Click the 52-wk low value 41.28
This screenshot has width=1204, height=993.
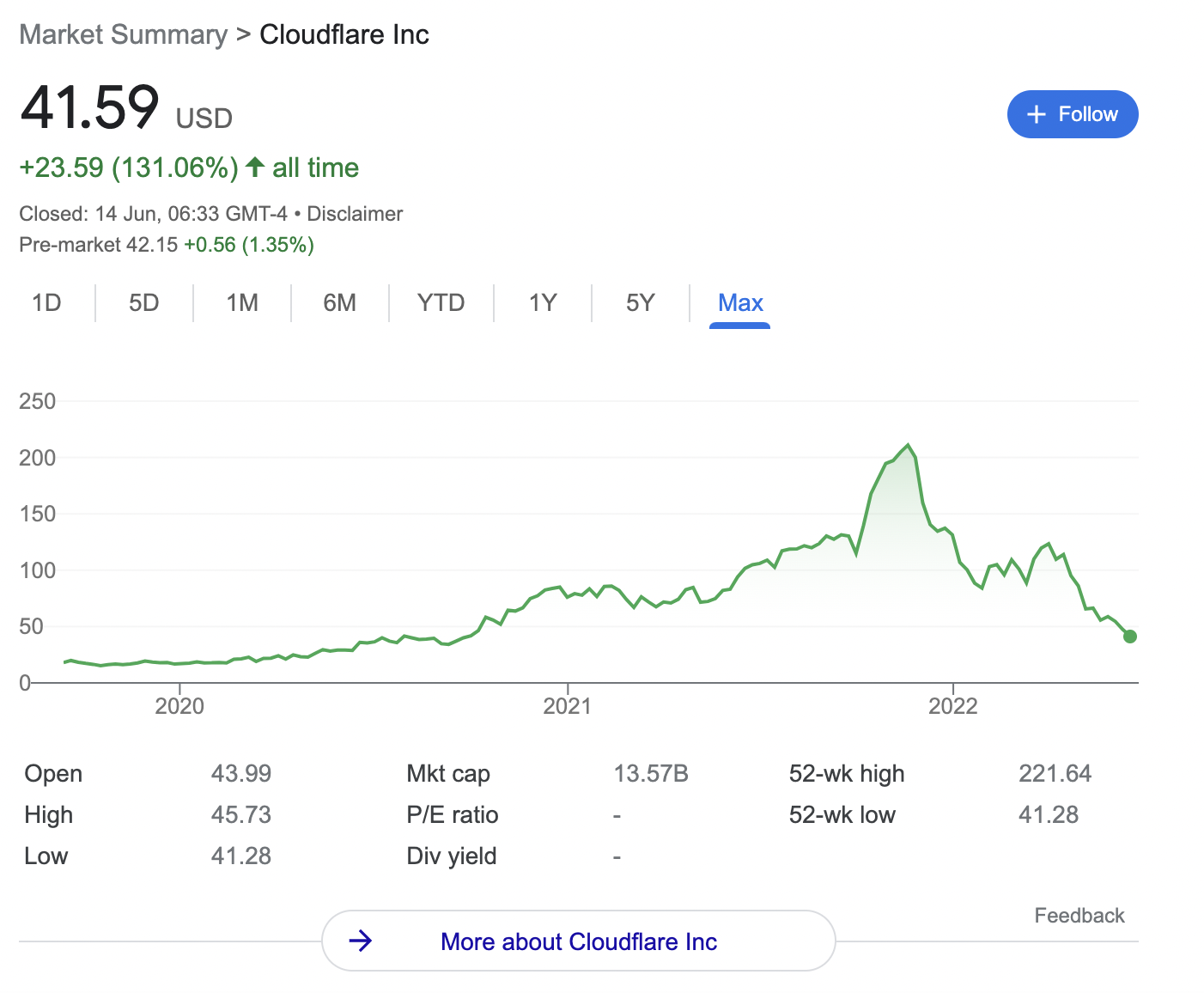pos(1049,815)
